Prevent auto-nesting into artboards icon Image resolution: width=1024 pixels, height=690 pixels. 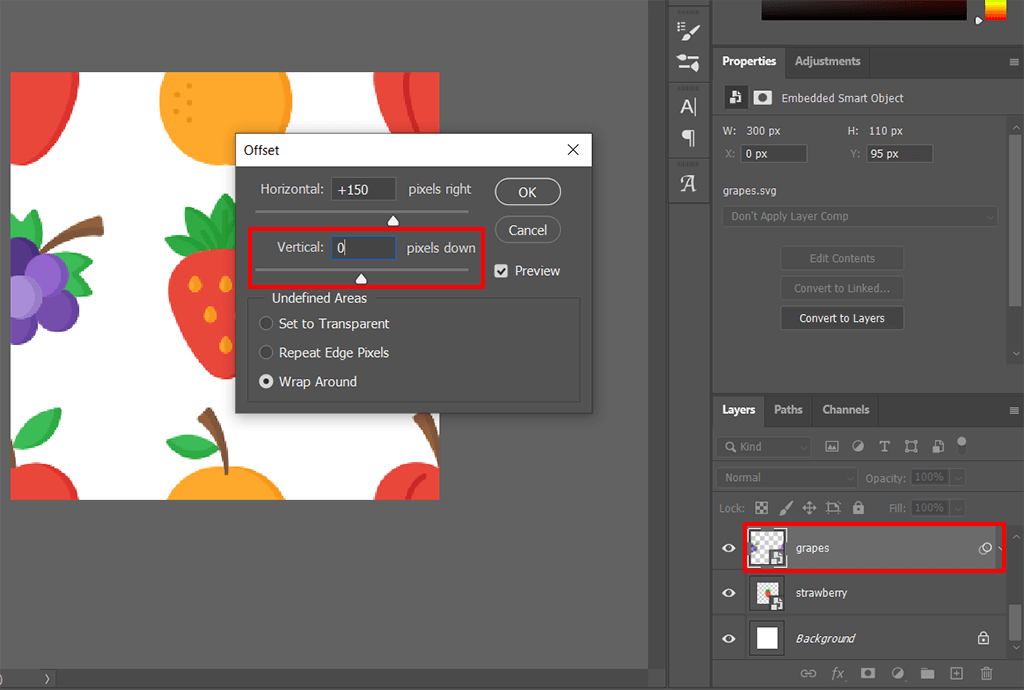pos(833,508)
